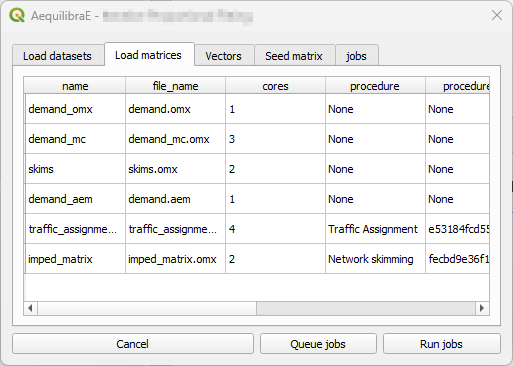This screenshot has width=513, height=366.
Task: Select the demand_aem name cell
Action: click(x=75, y=199)
